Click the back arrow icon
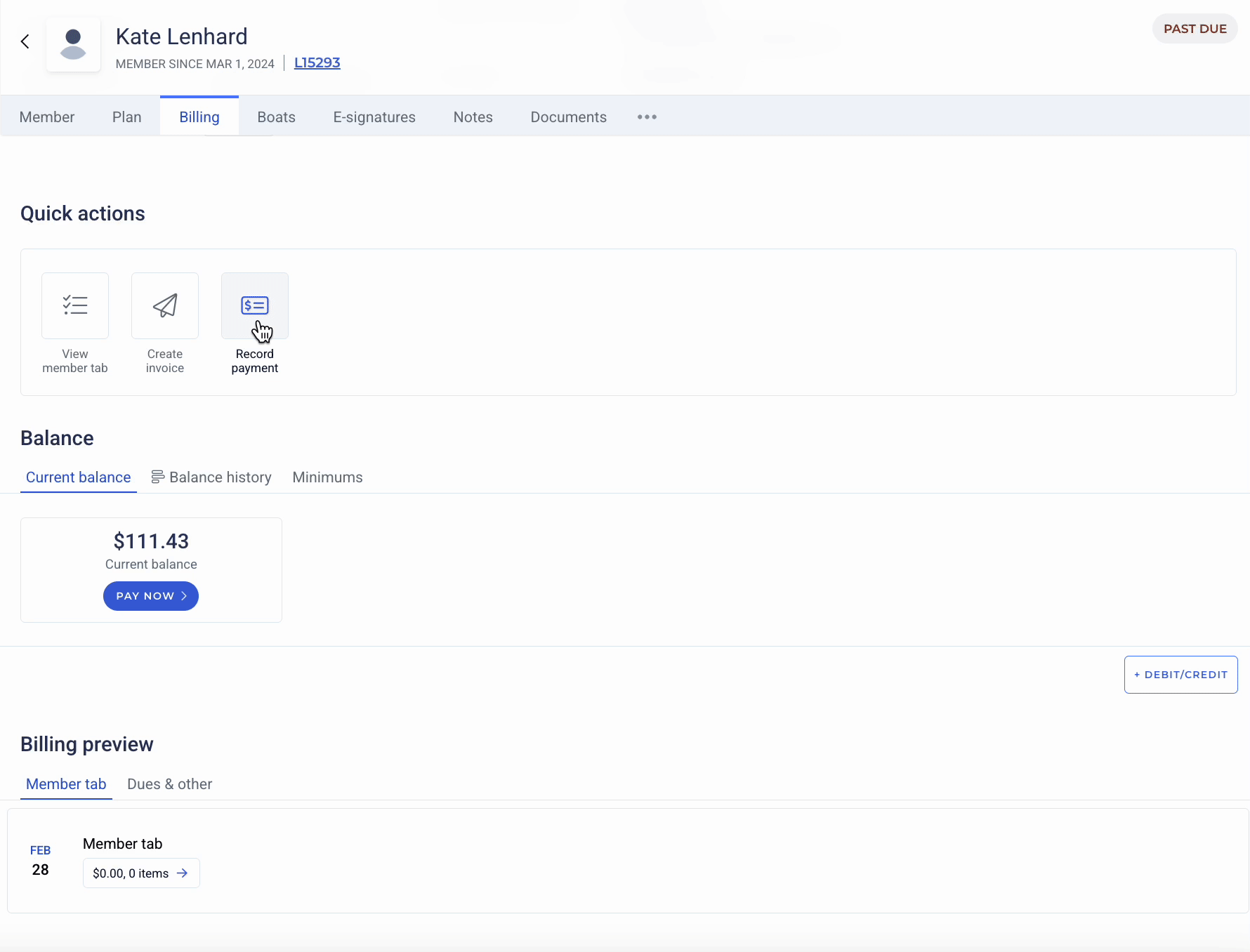 pos(25,42)
